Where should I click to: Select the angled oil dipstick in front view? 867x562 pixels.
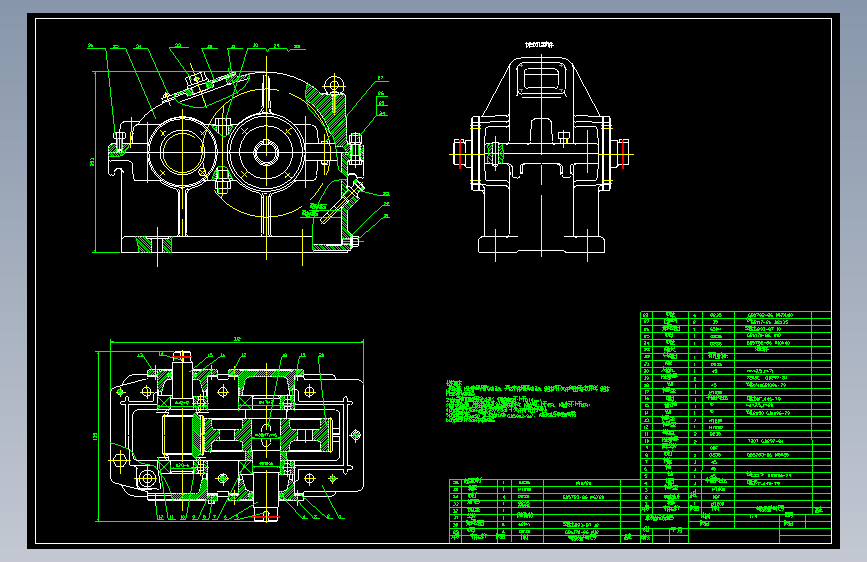pos(342,201)
